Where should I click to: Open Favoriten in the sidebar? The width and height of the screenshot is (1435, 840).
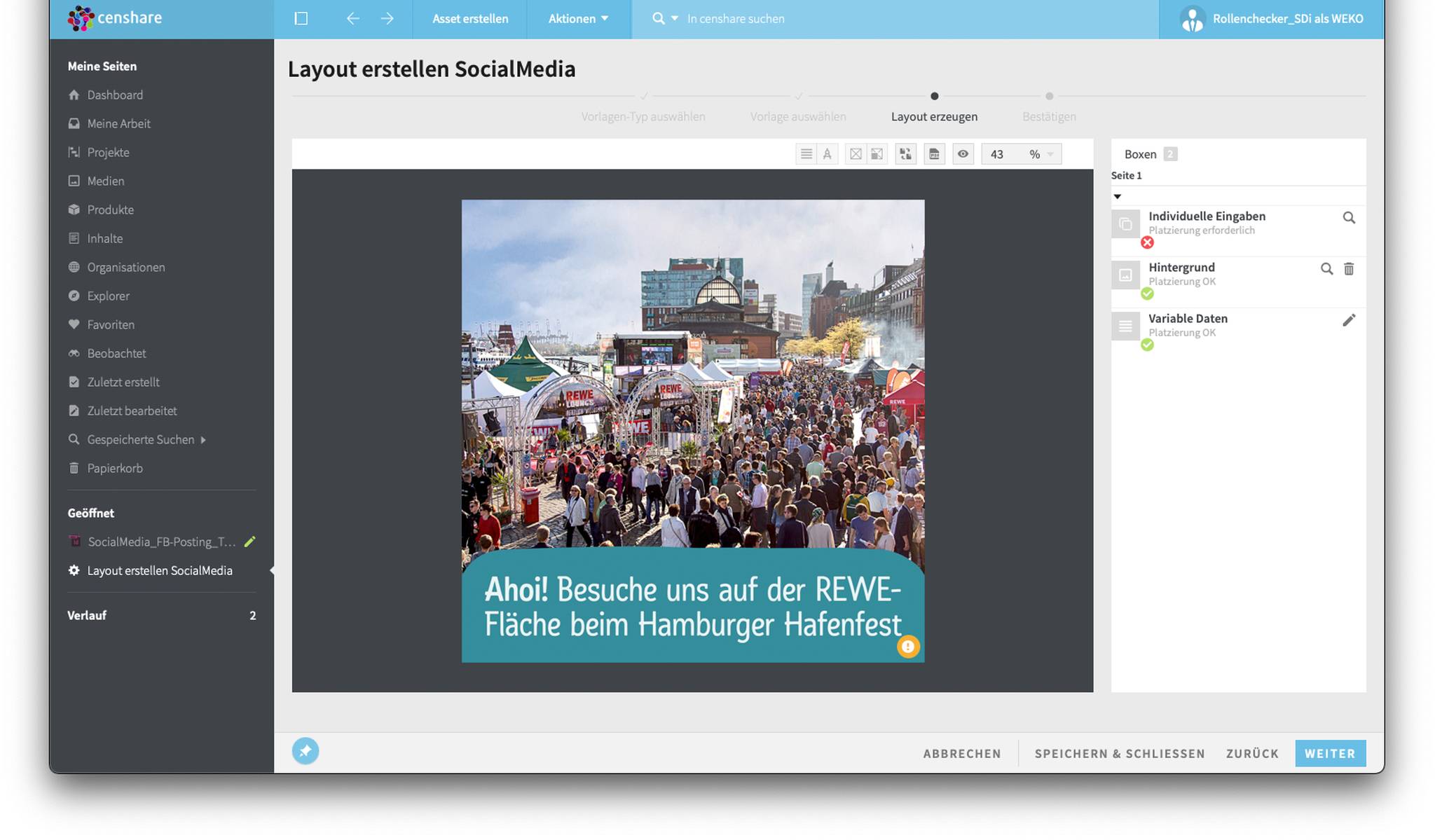click(x=111, y=325)
